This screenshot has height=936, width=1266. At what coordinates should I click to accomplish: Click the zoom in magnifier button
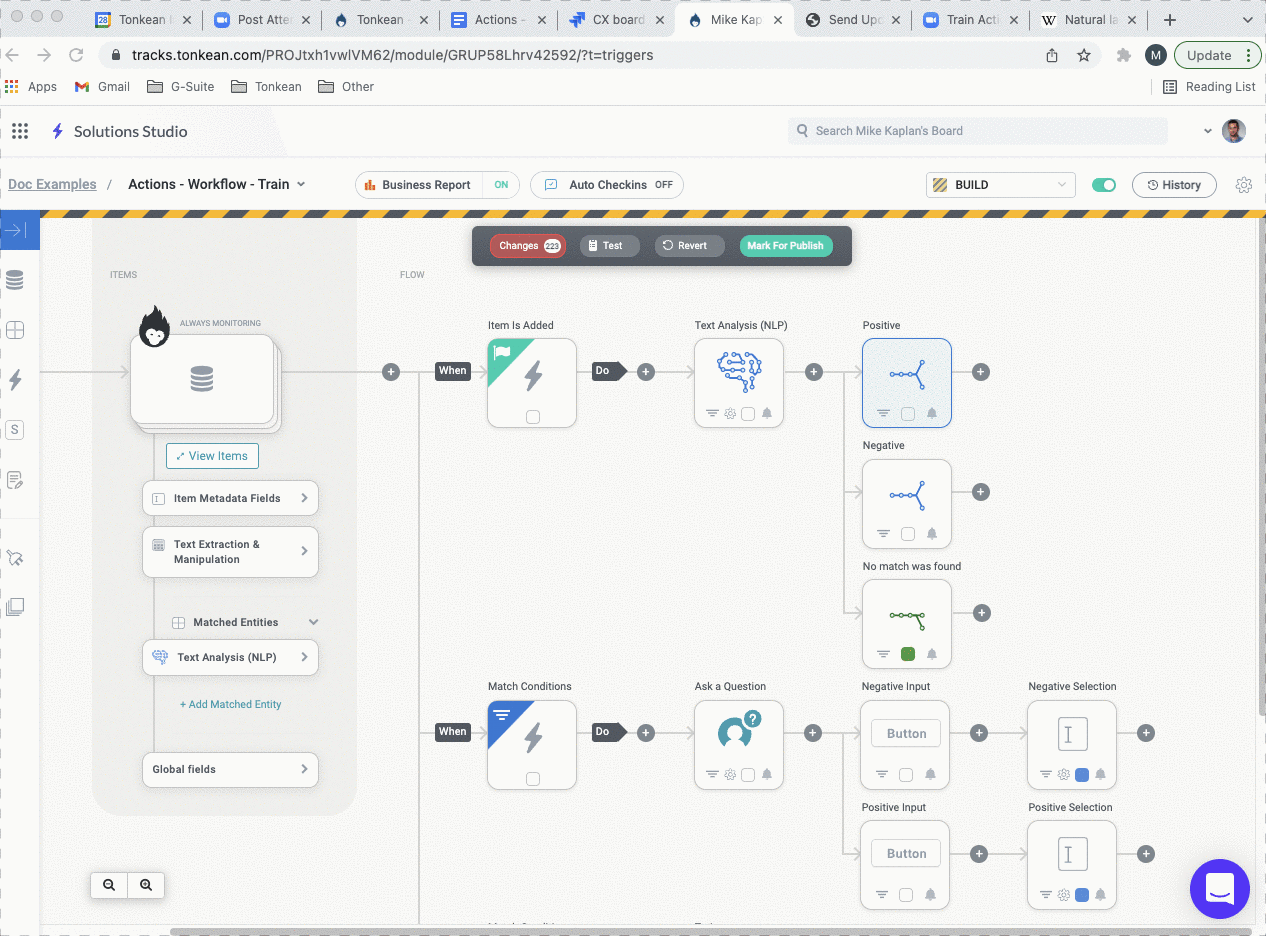(x=146, y=885)
